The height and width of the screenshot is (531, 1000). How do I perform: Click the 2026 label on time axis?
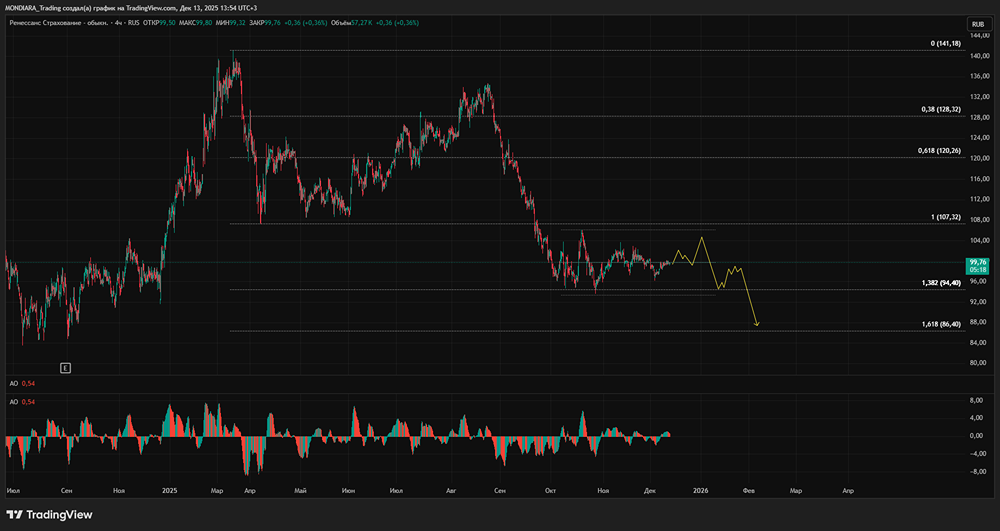pos(699,491)
